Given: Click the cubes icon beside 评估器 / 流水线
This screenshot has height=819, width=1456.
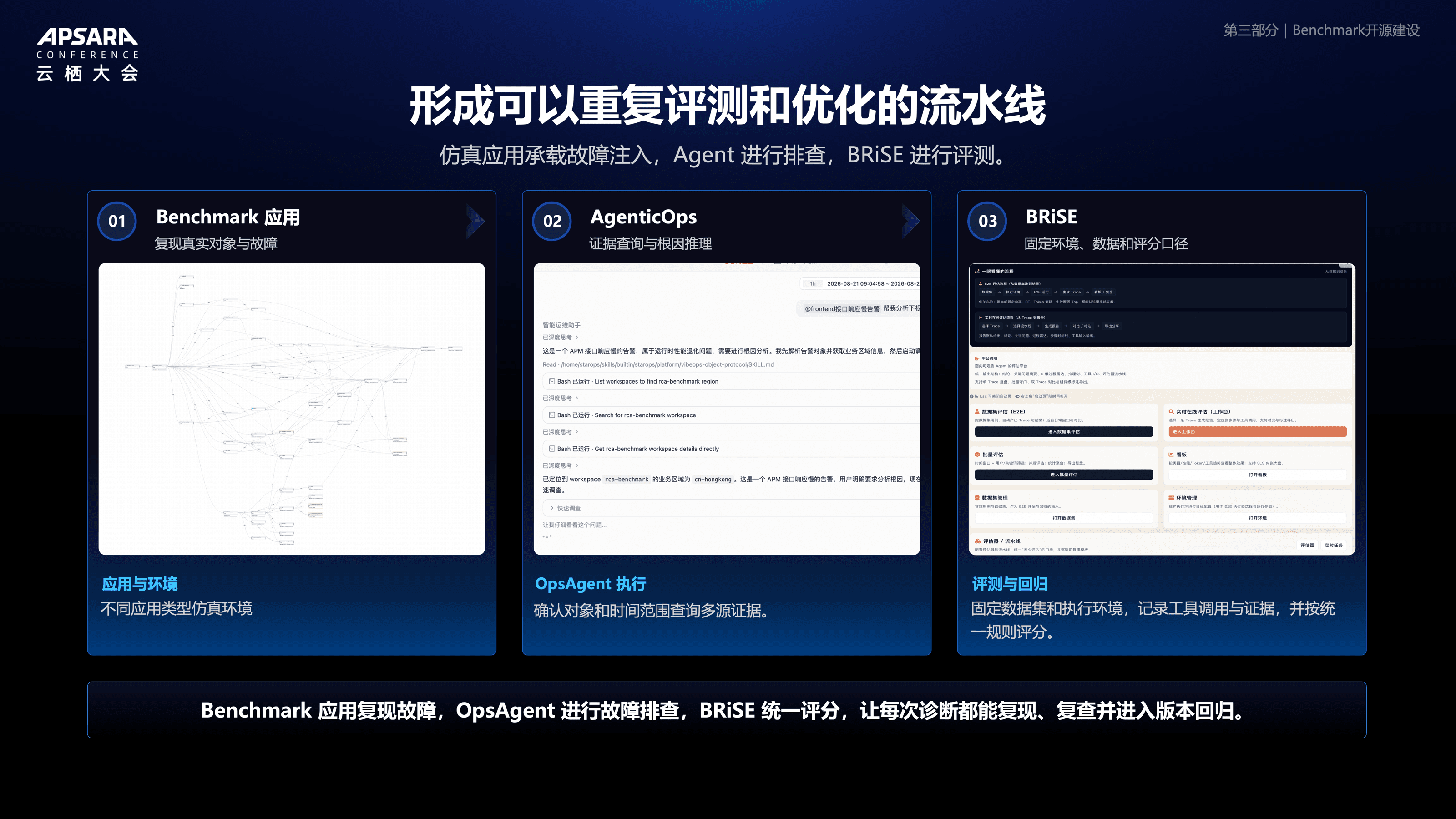Looking at the screenshot, I should (x=978, y=541).
